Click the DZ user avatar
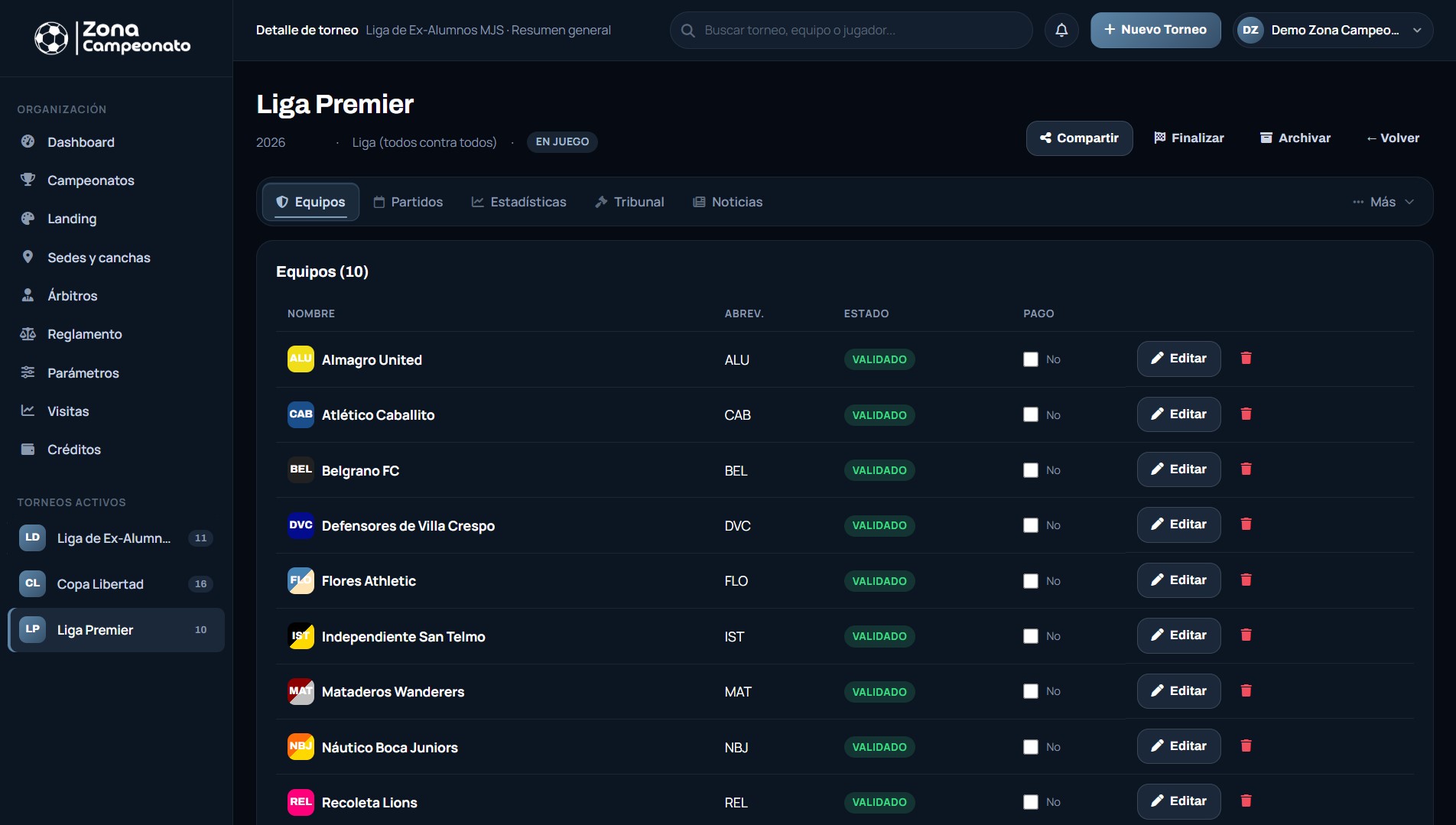This screenshot has height=825, width=1456. point(1250,31)
